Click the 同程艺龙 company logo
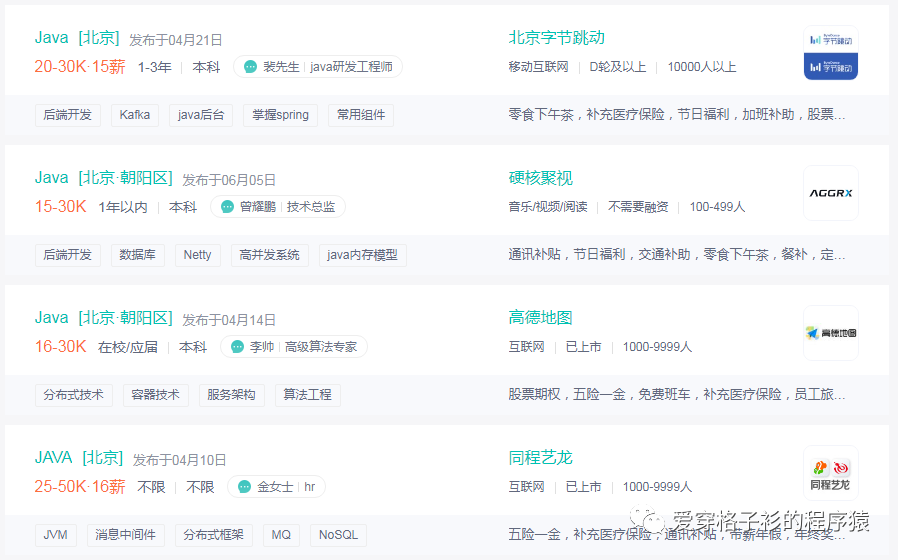 point(831,473)
